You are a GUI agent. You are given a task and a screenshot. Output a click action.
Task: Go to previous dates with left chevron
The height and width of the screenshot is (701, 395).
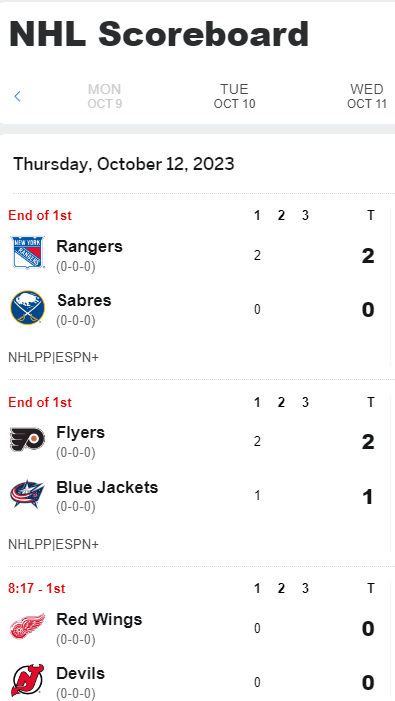click(x=17, y=96)
